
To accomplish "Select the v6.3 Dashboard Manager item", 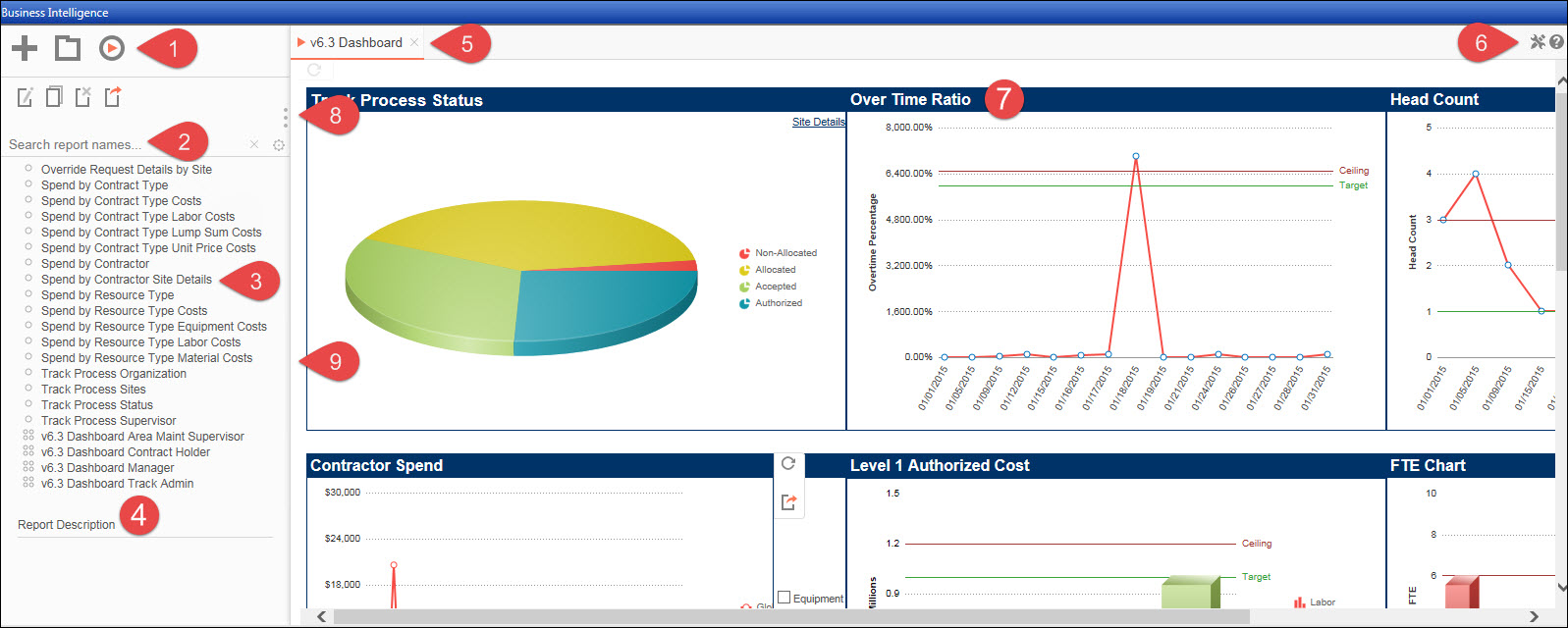I will point(107,468).
